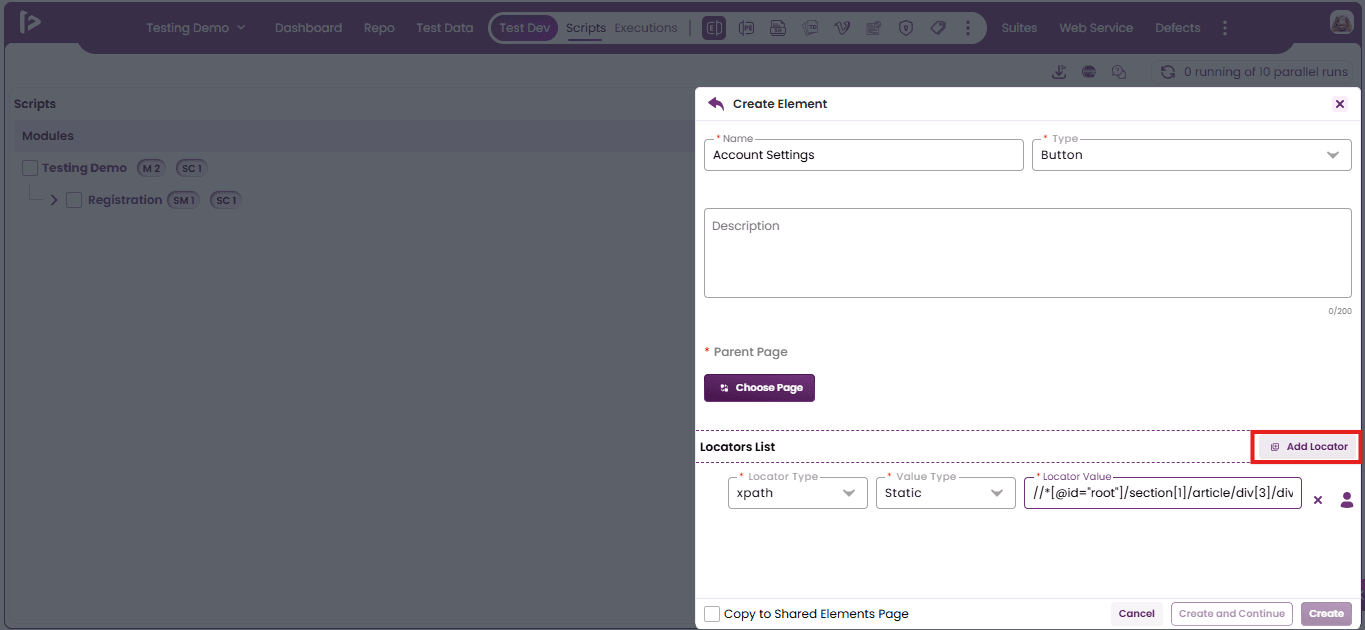Click the '0 running of 10 parallel runs' text
Image resolution: width=1365 pixels, height=630 pixels.
pyautogui.click(x=1266, y=72)
